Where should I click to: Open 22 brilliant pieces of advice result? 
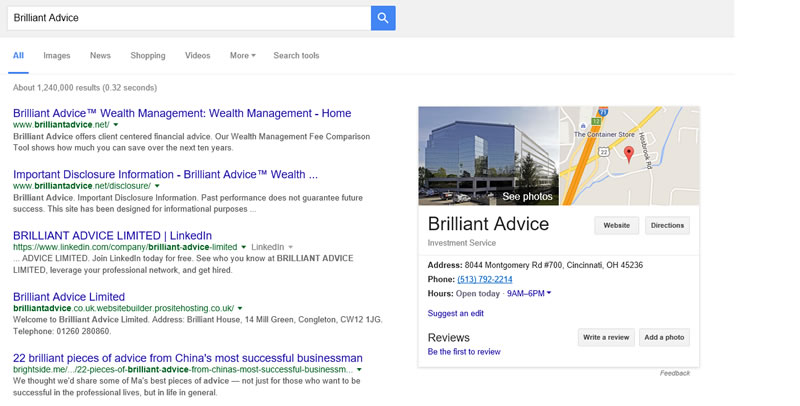pos(188,358)
